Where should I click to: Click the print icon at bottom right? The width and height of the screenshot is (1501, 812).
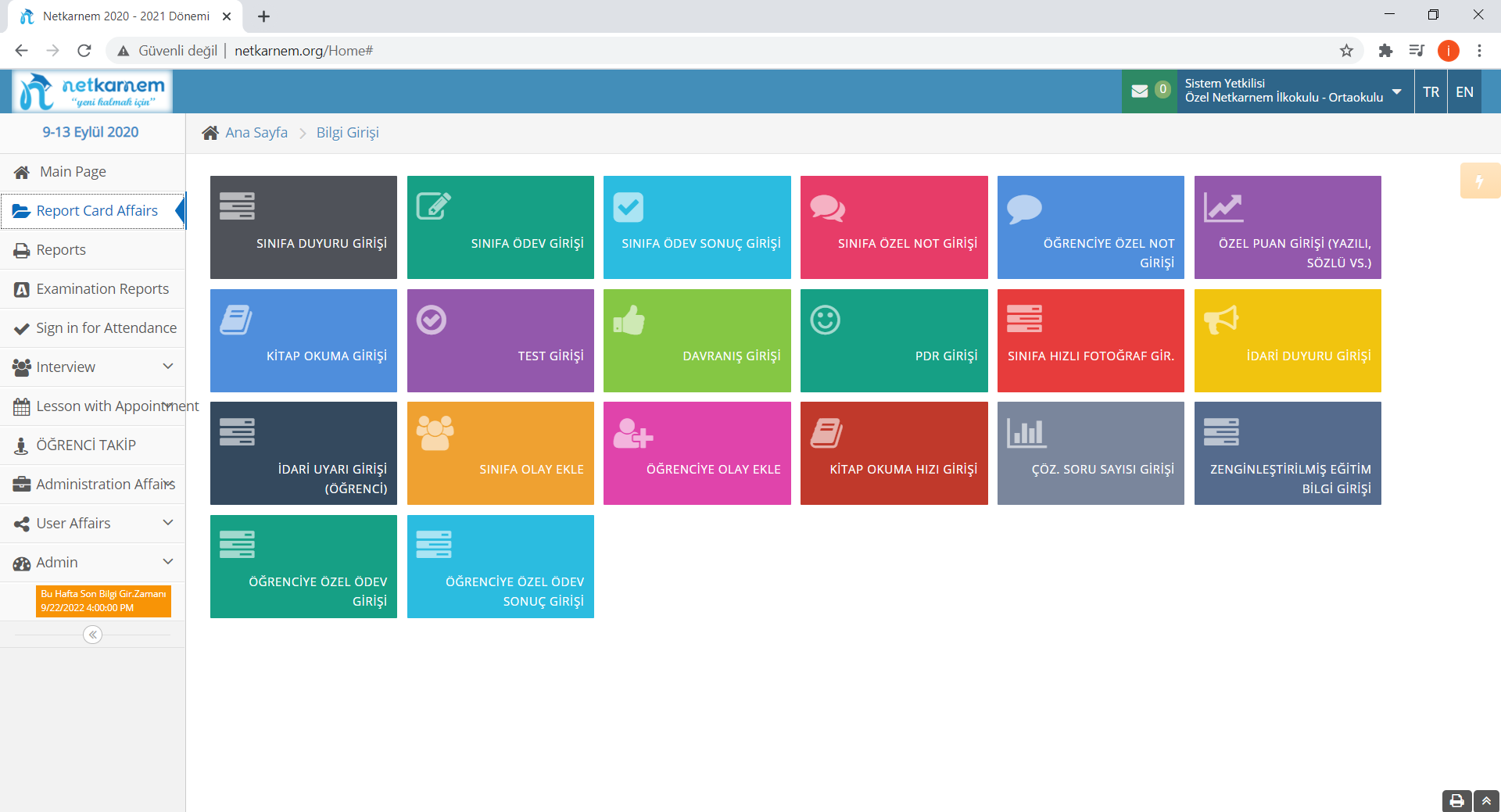click(x=1456, y=800)
